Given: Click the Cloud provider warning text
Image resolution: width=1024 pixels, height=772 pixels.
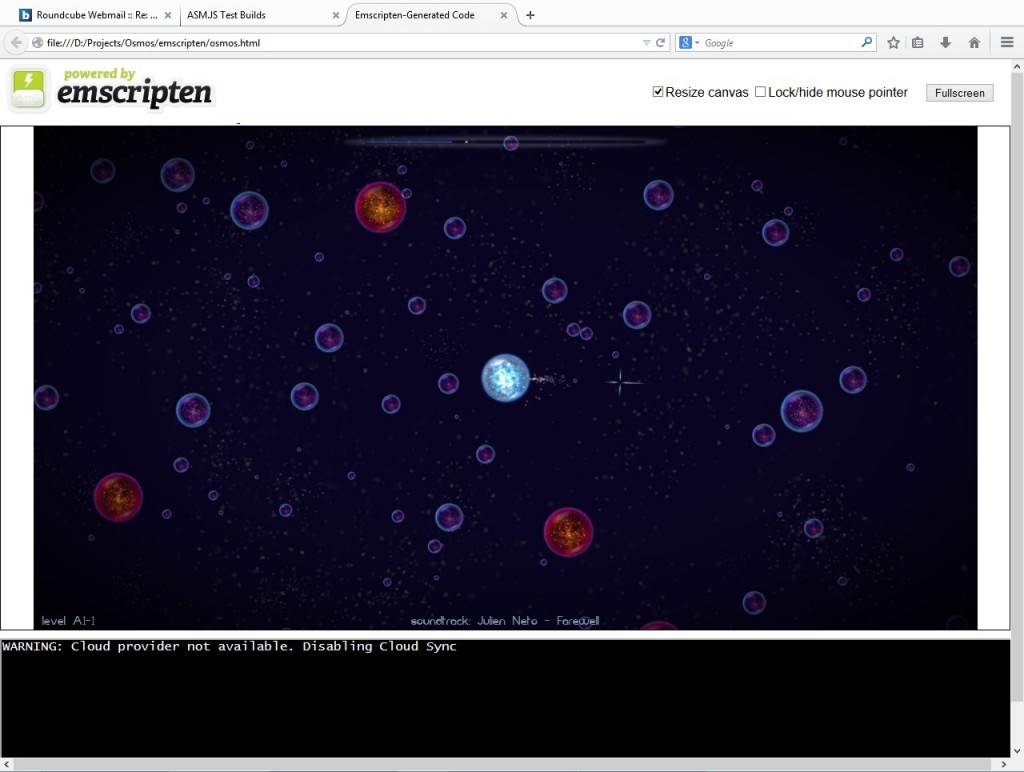Looking at the screenshot, I should click(x=229, y=647).
